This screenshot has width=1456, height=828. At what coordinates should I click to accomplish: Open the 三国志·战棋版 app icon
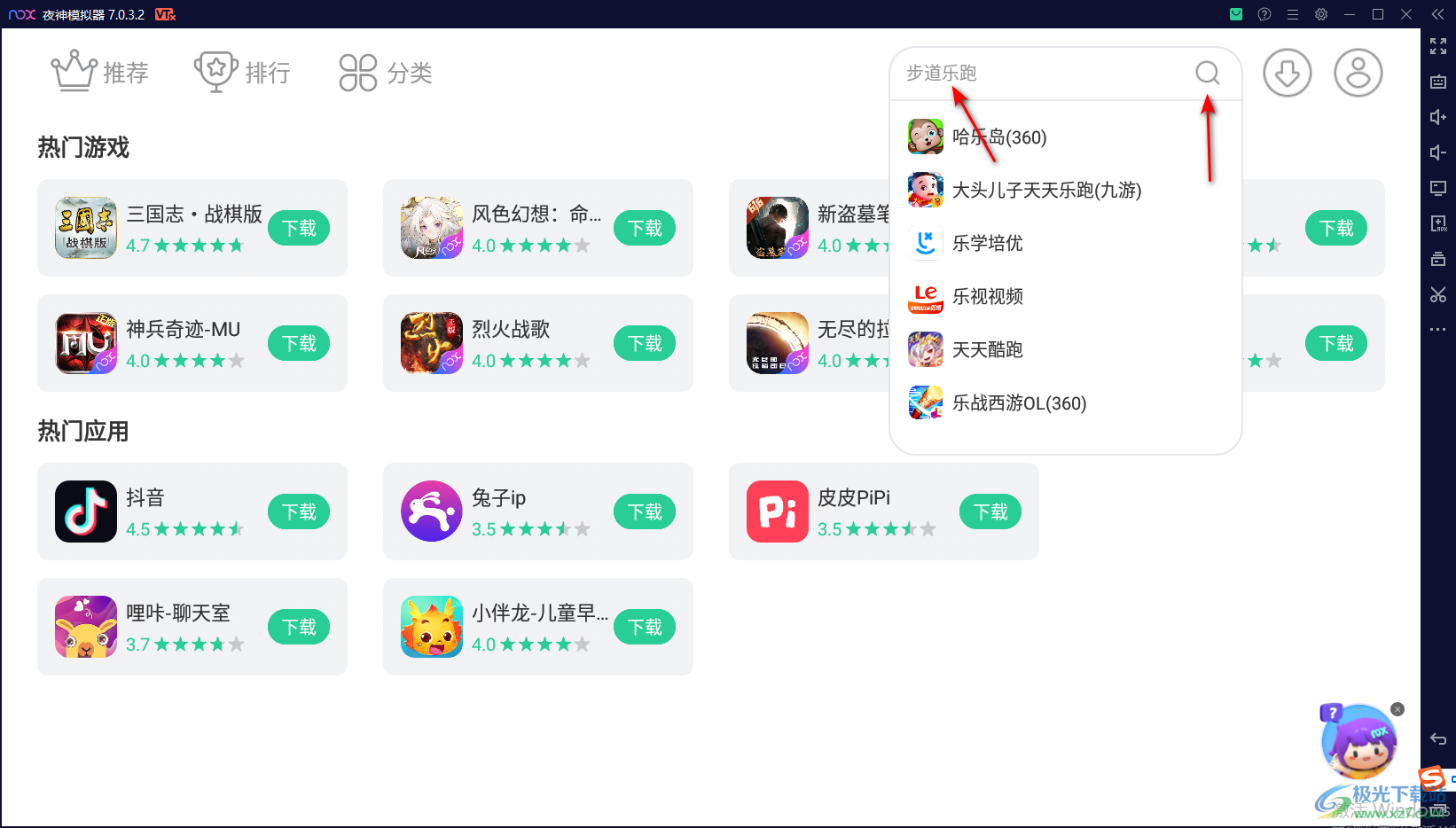[x=86, y=228]
